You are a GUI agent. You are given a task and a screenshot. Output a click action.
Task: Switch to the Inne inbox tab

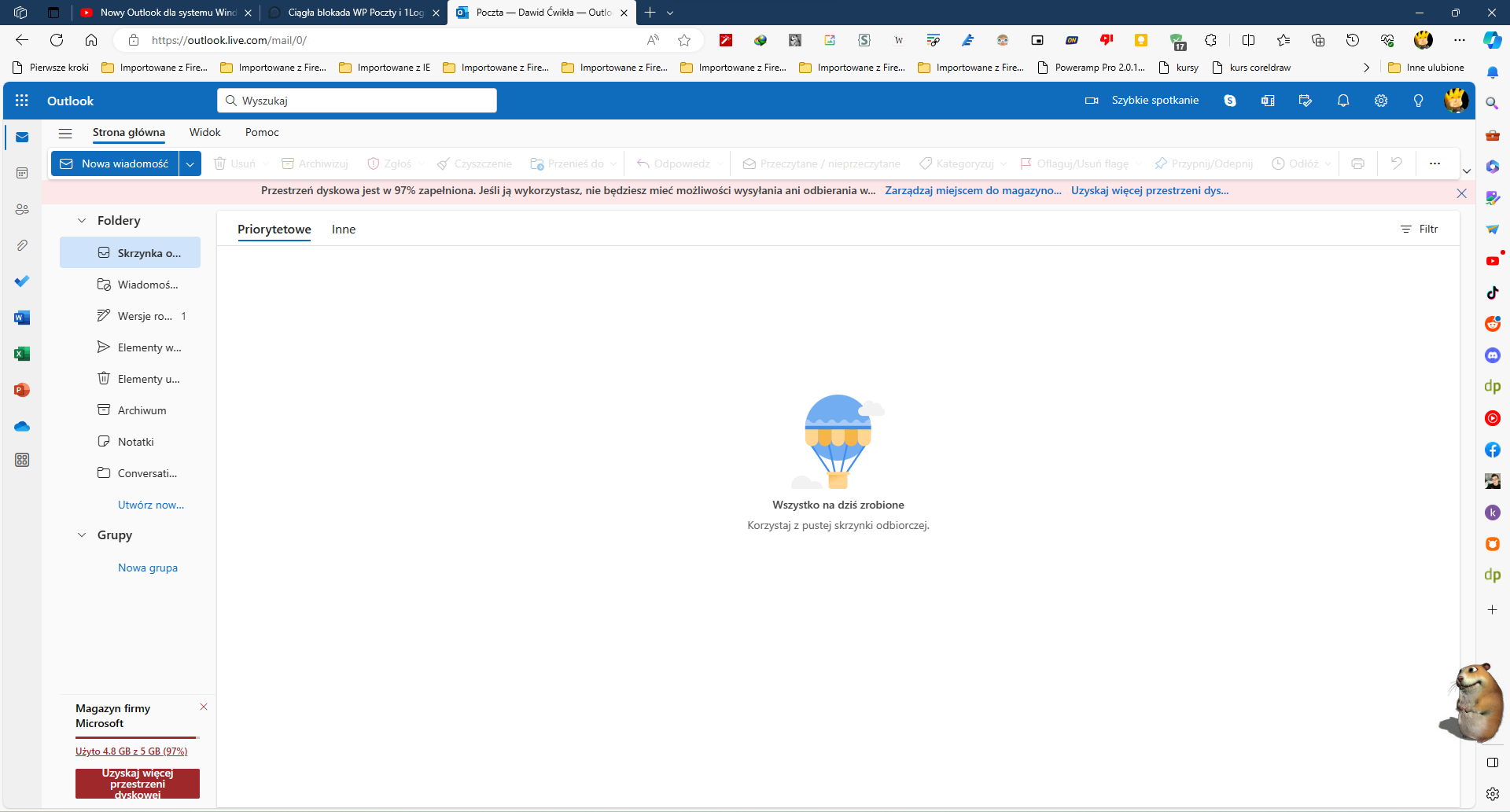pyautogui.click(x=344, y=230)
